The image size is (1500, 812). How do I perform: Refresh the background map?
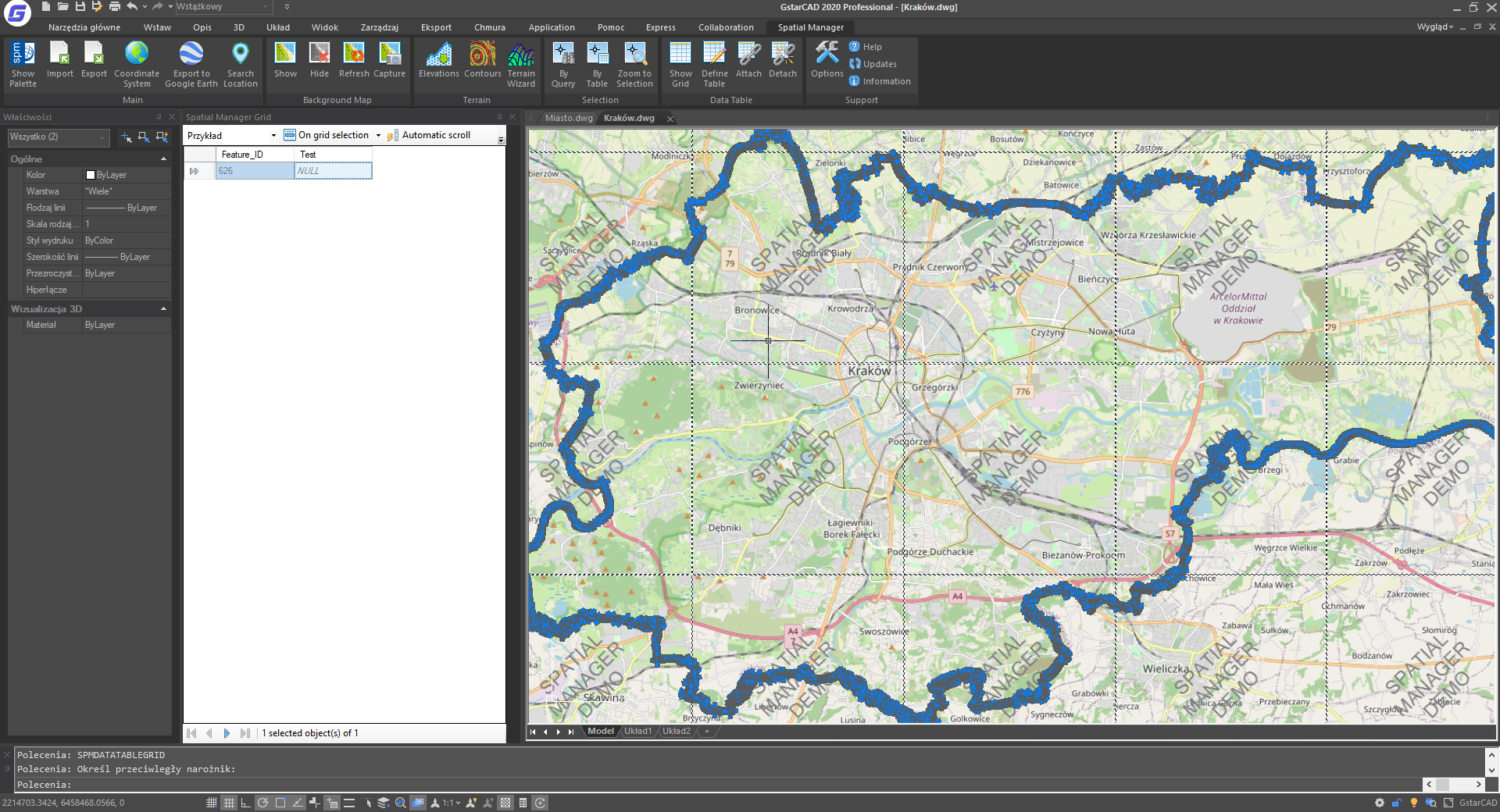coord(354,60)
